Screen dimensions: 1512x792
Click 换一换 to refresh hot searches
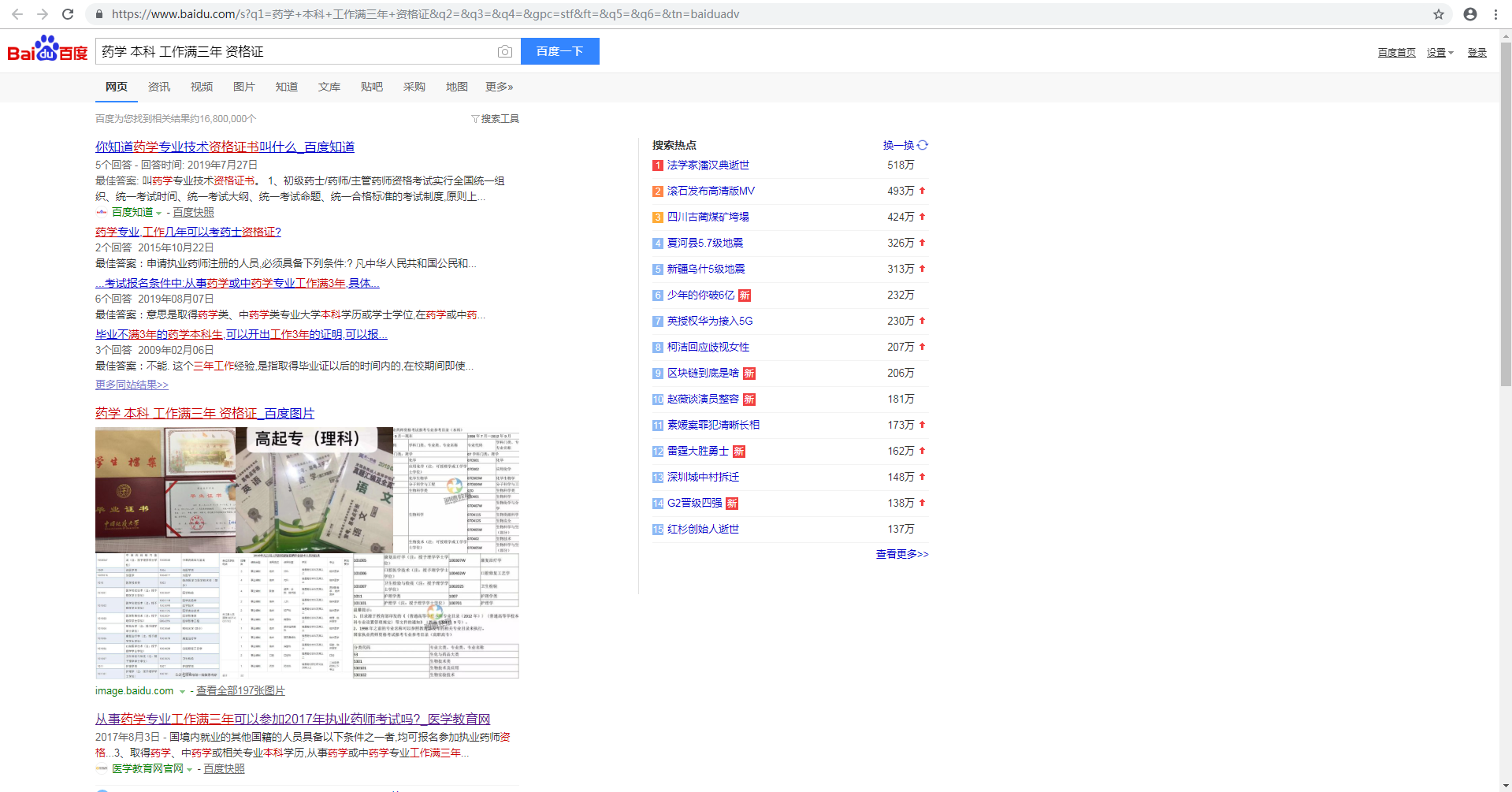[x=898, y=145]
